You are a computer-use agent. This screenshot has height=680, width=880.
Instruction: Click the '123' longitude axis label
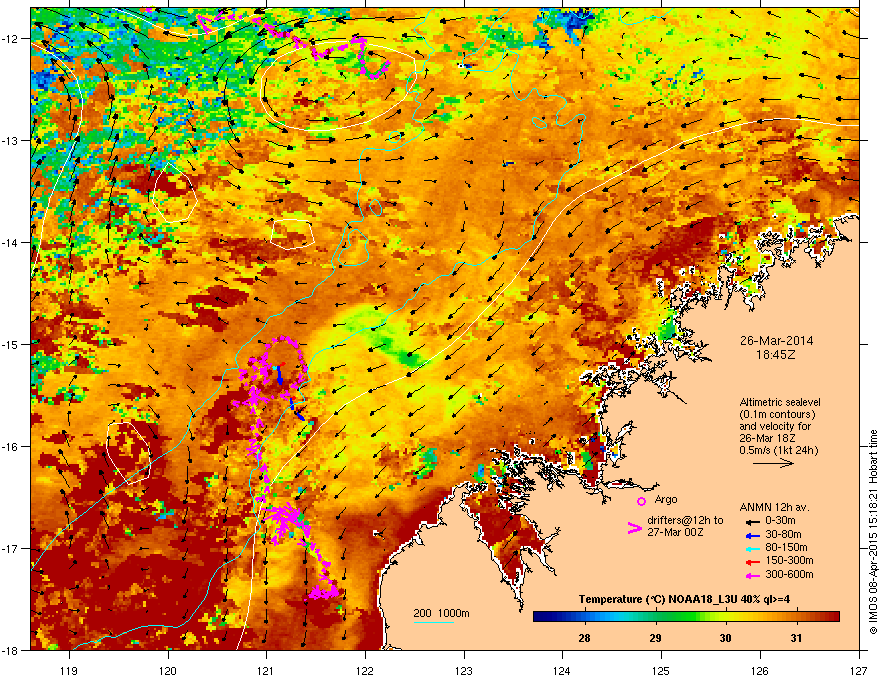(464, 671)
